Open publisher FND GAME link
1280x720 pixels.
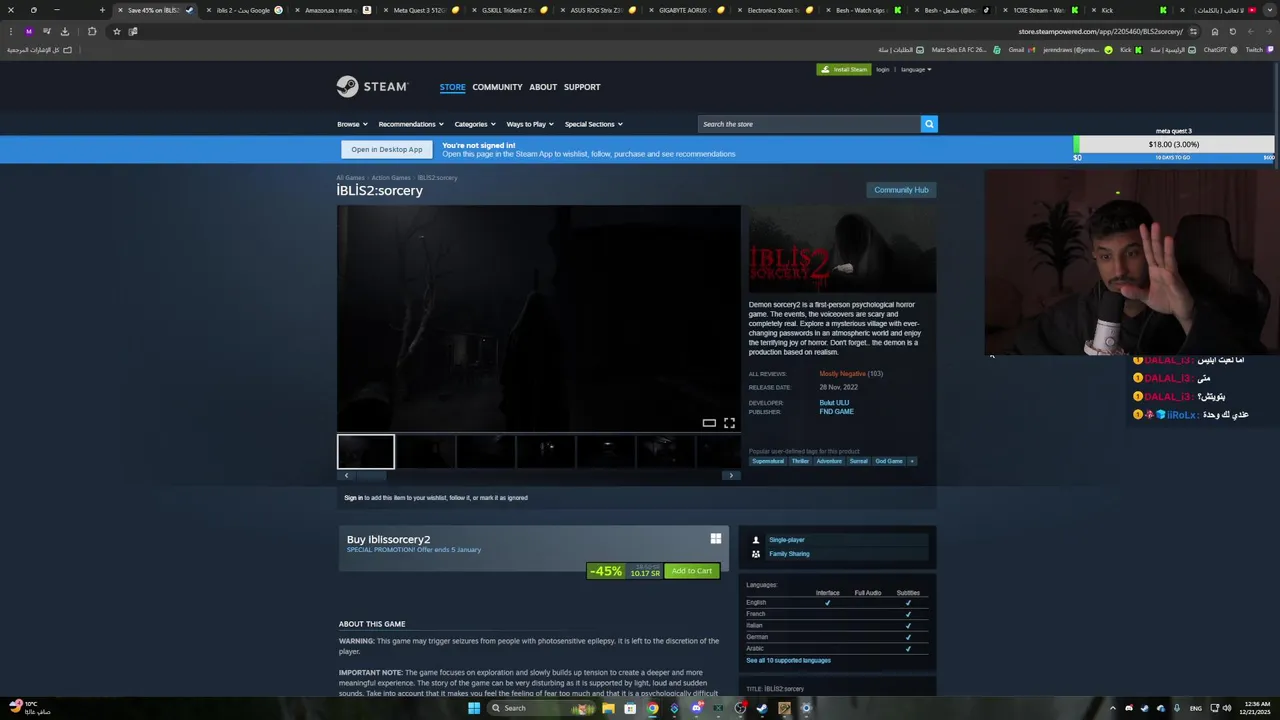tap(837, 412)
